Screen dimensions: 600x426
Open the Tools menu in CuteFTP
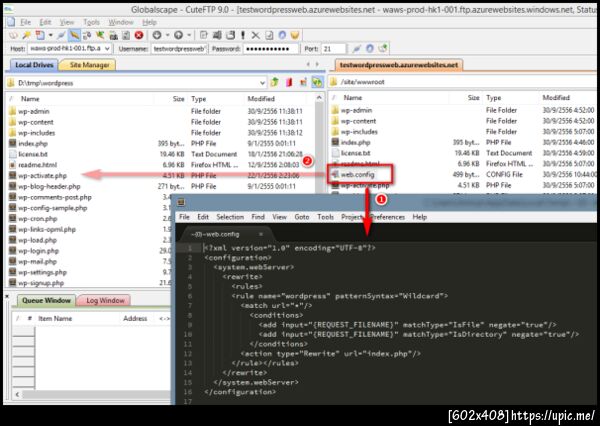[91, 22]
